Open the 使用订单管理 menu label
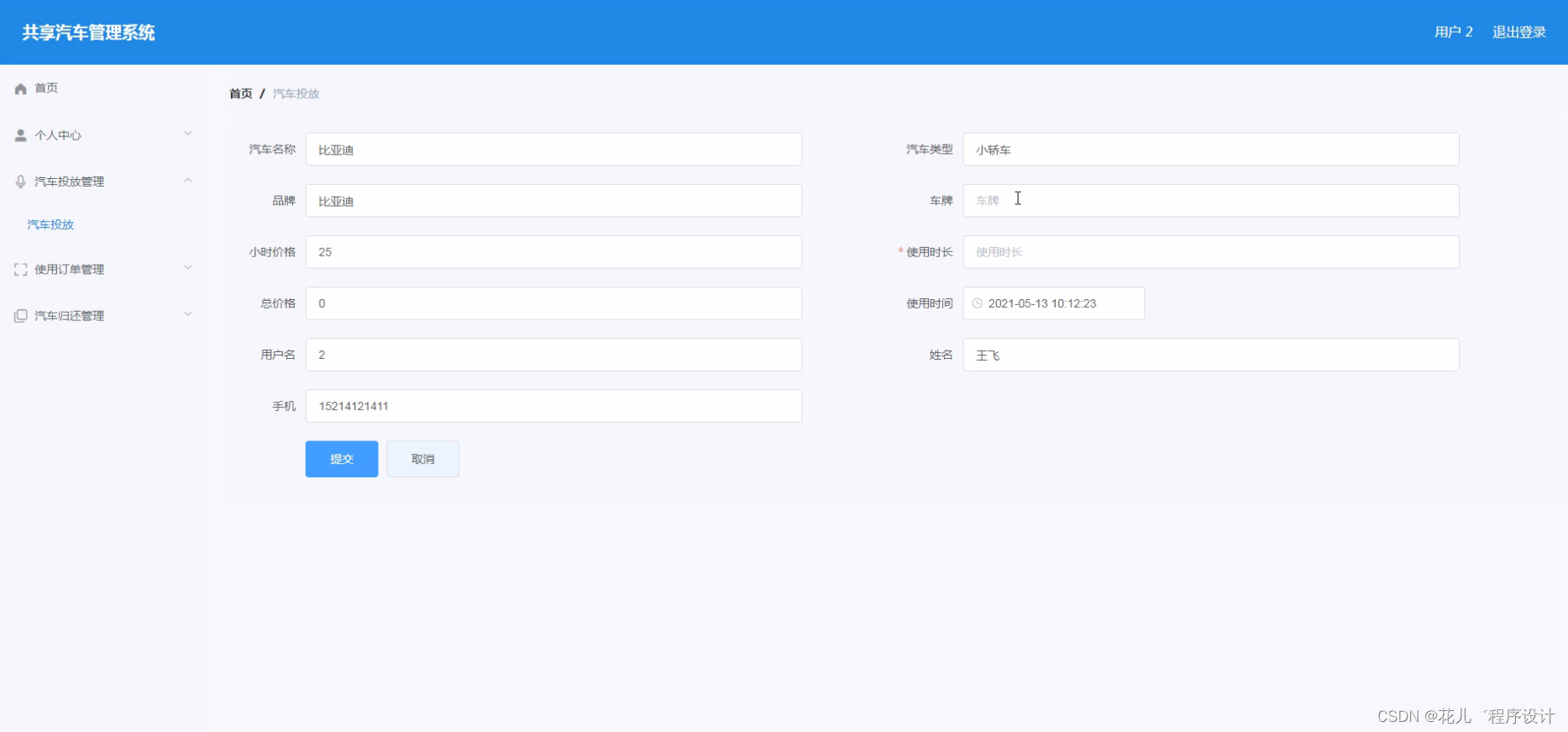The height and width of the screenshot is (732, 1568). 70,270
